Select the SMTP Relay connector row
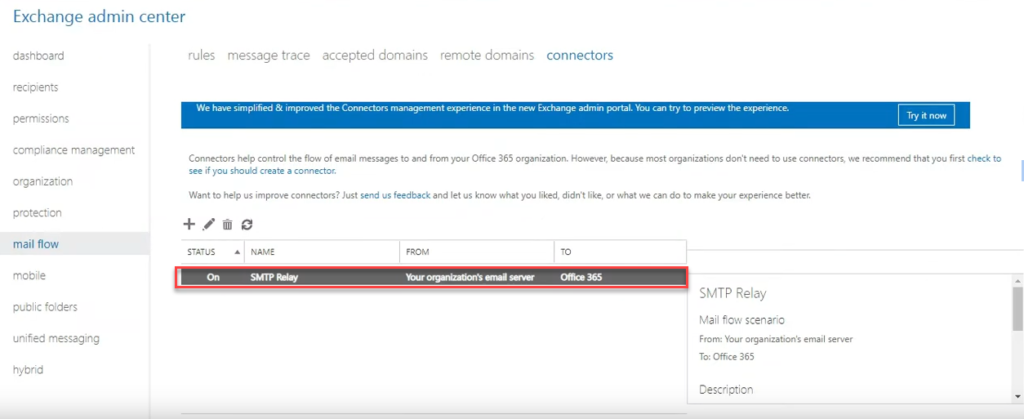This screenshot has width=1024, height=419. pos(432,277)
